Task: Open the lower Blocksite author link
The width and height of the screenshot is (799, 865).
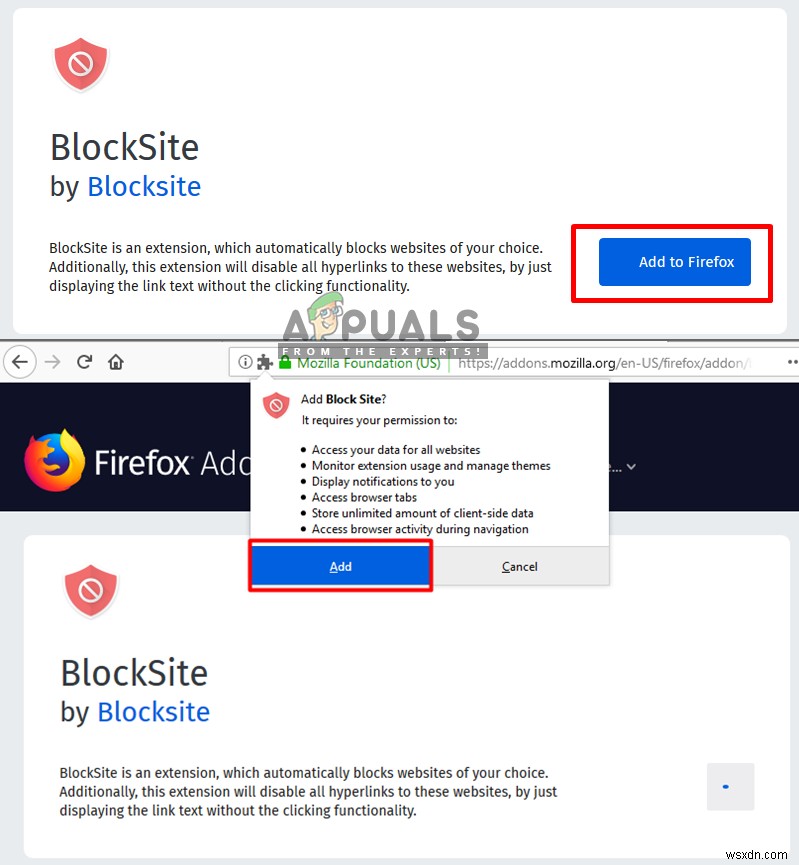Action: click(x=153, y=712)
